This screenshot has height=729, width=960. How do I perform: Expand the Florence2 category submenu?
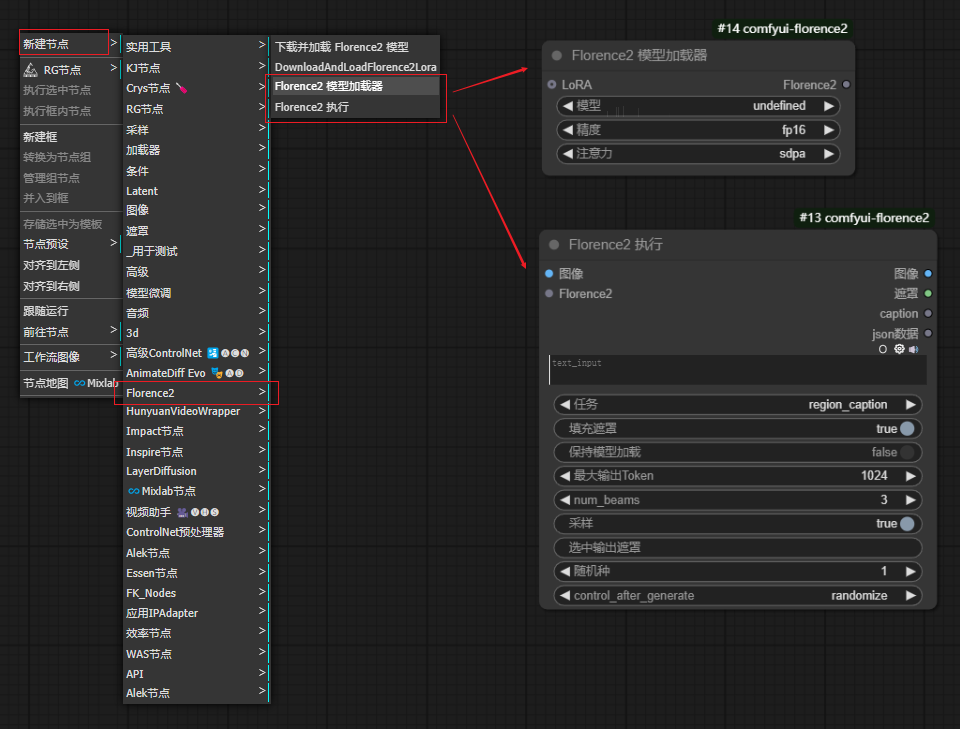[196, 393]
